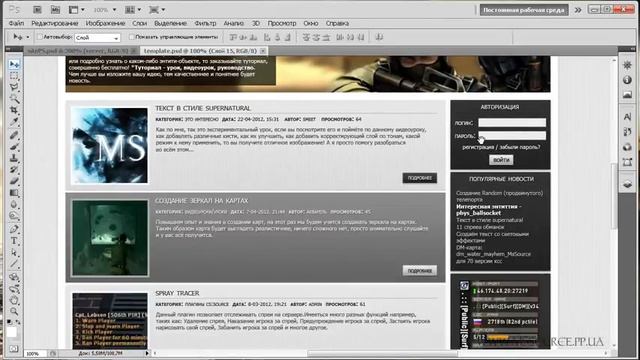Click the zoom percentage field in status bar

pos(36,353)
